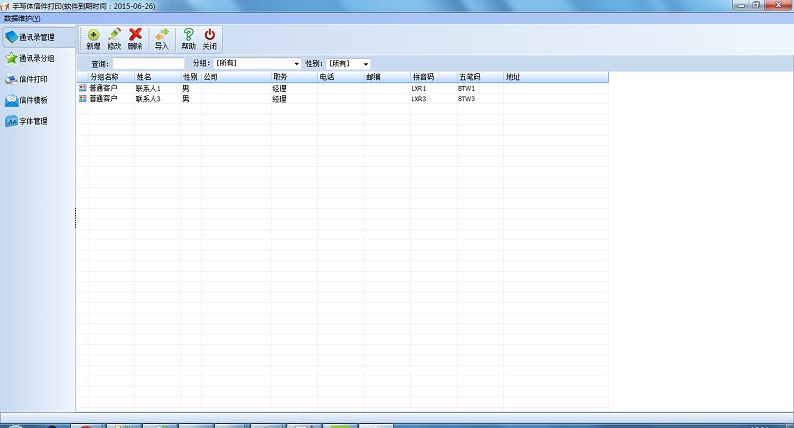Image resolution: width=794 pixels, height=428 pixels.
Task: Click the 新增 (Add) toolbar icon
Action: point(93,36)
